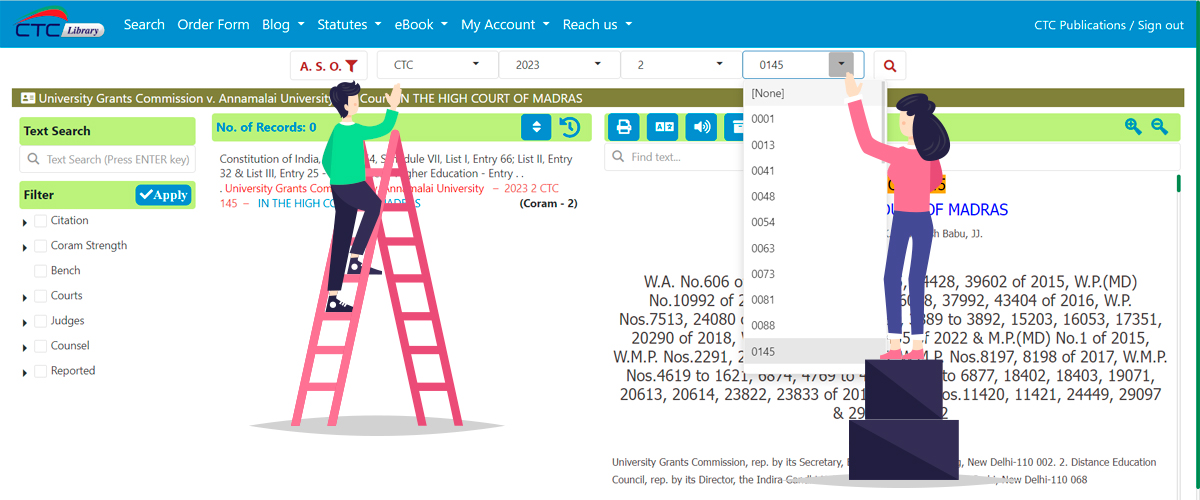Play audio with the speaker icon
This screenshot has height=500, width=1200.
pos(701,127)
